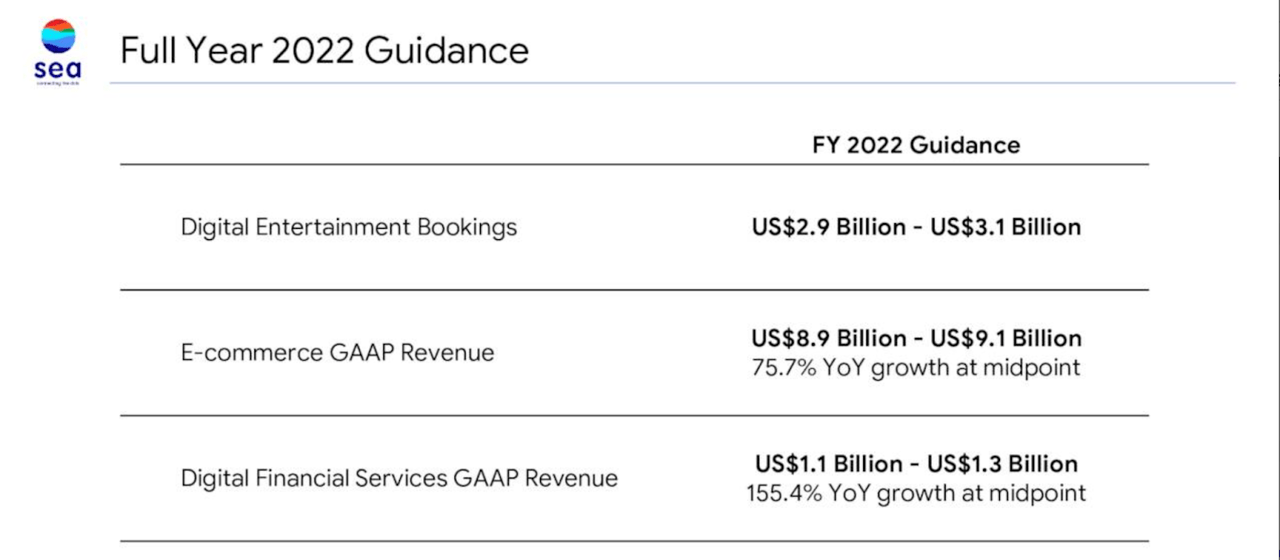Click the US$1.3 Billion figure

coord(1002,464)
